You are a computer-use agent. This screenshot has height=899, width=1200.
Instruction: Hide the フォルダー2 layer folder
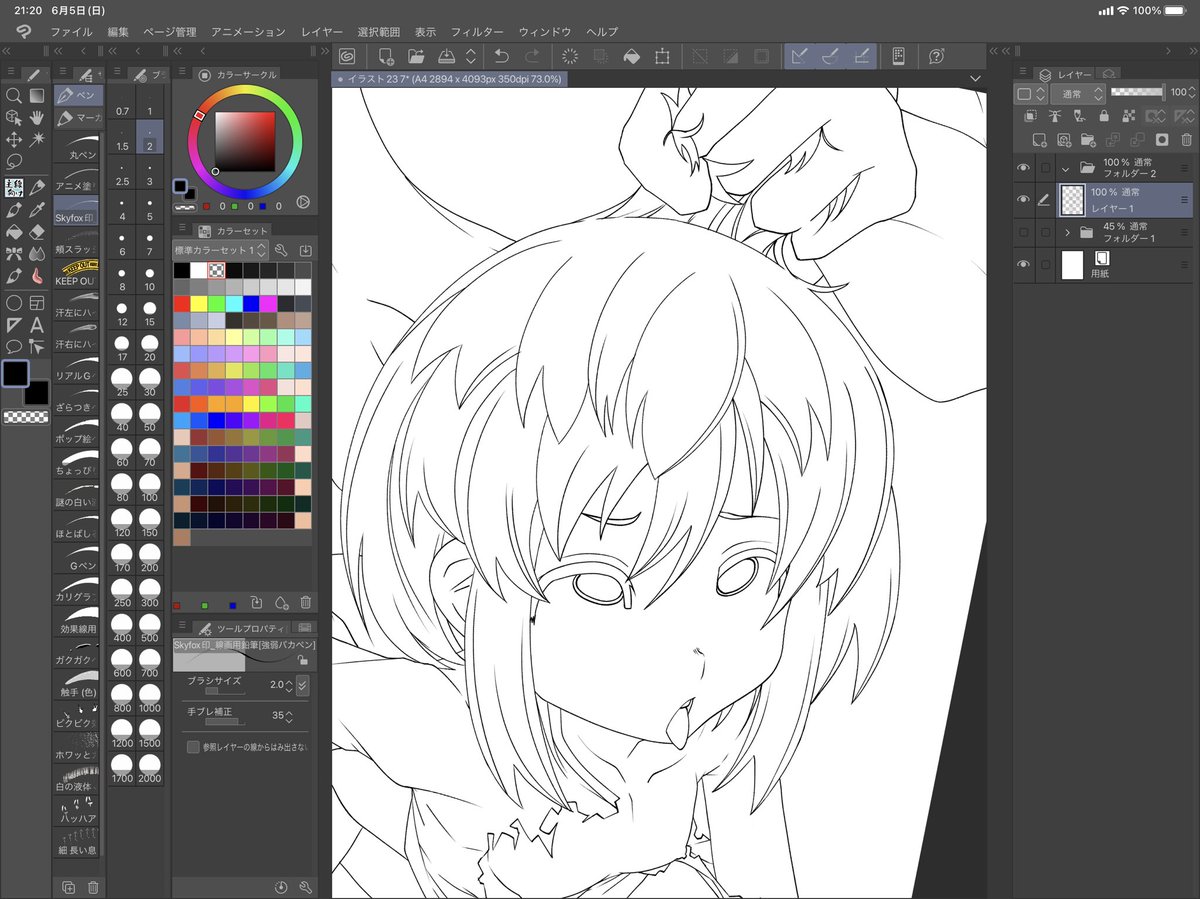[x=1024, y=167]
